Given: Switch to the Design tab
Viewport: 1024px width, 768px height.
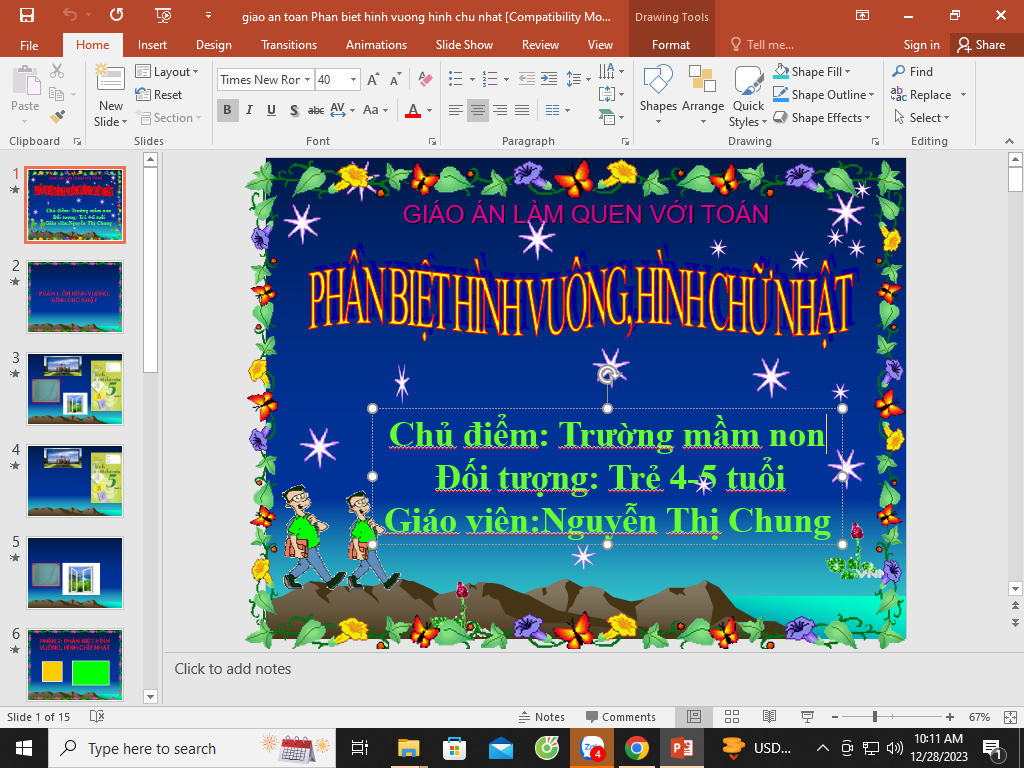Looking at the screenshot, I should [x=213, y=45].
